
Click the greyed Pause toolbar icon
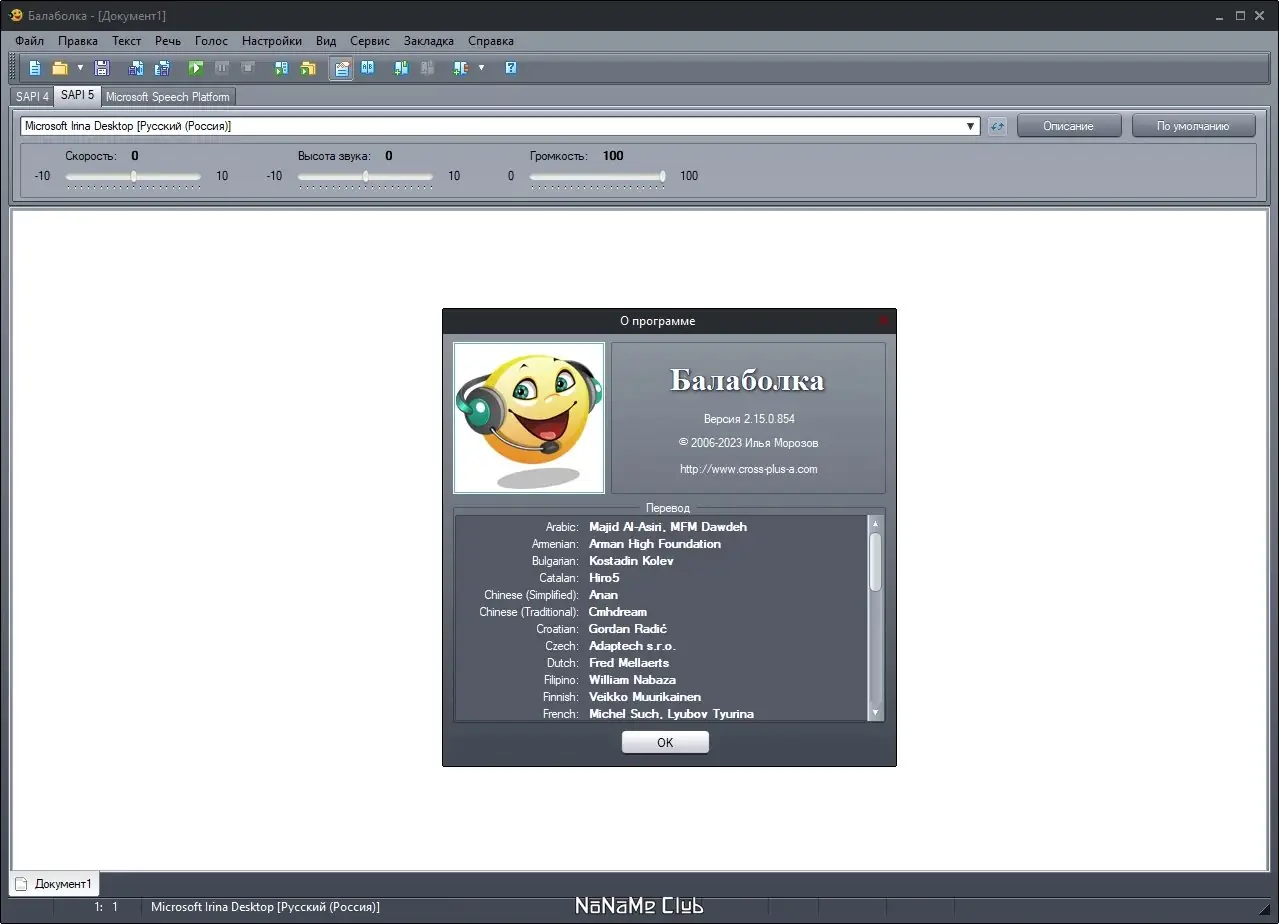pos(222,68)
